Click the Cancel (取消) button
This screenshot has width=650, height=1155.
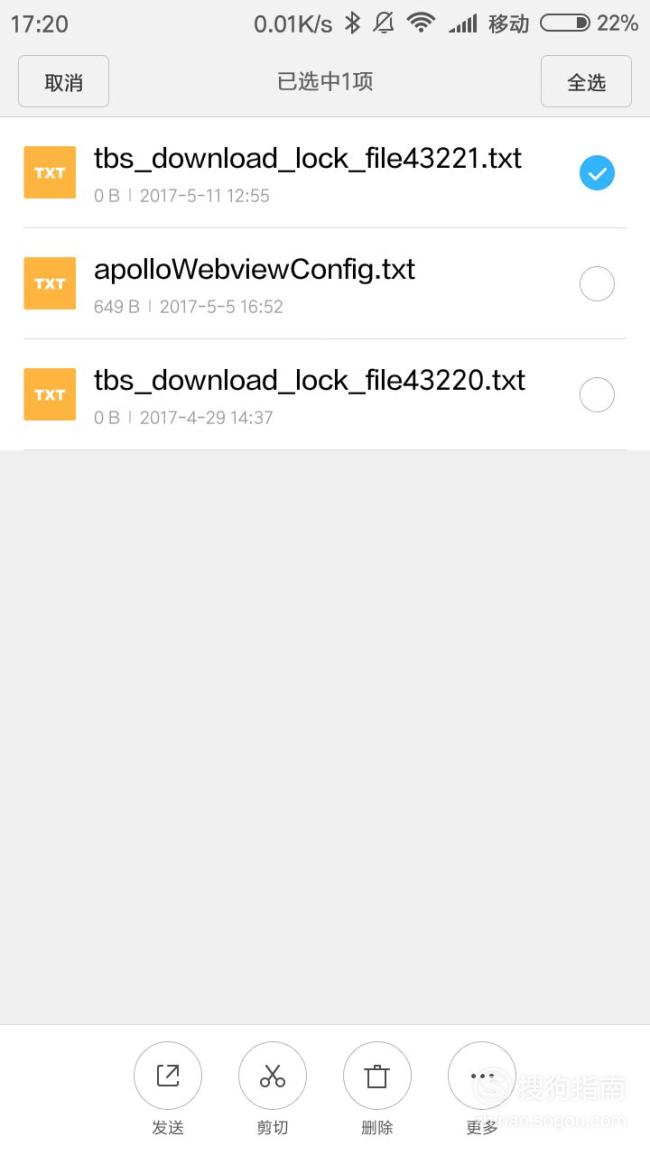tap(63, 81)
